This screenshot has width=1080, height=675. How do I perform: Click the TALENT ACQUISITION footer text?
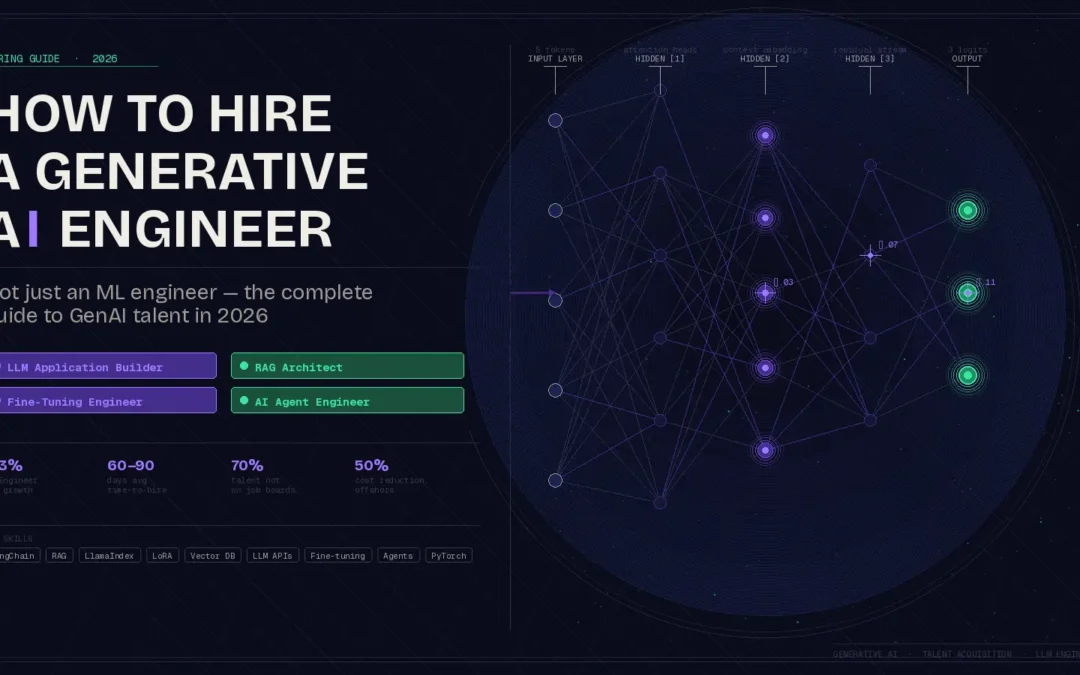click(967, 654)
